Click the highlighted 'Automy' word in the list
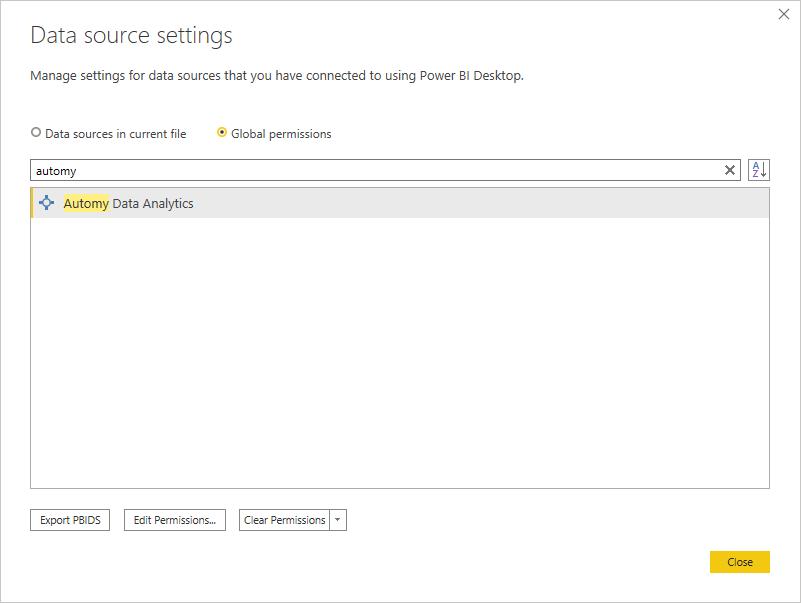Viewport: 801px width, 603px height. [86, 203]
